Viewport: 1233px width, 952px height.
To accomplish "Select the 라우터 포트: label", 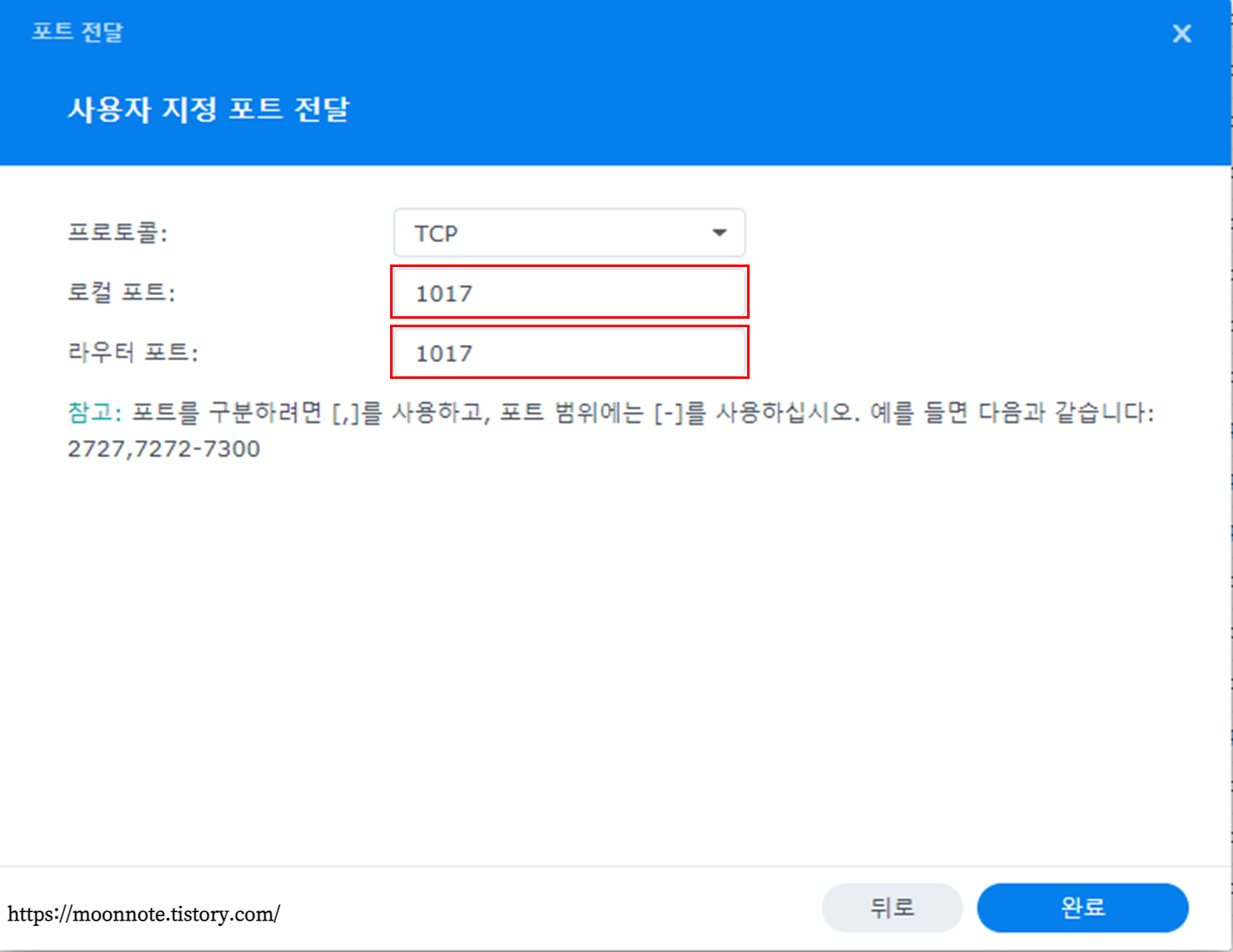I will click(133, 353).
